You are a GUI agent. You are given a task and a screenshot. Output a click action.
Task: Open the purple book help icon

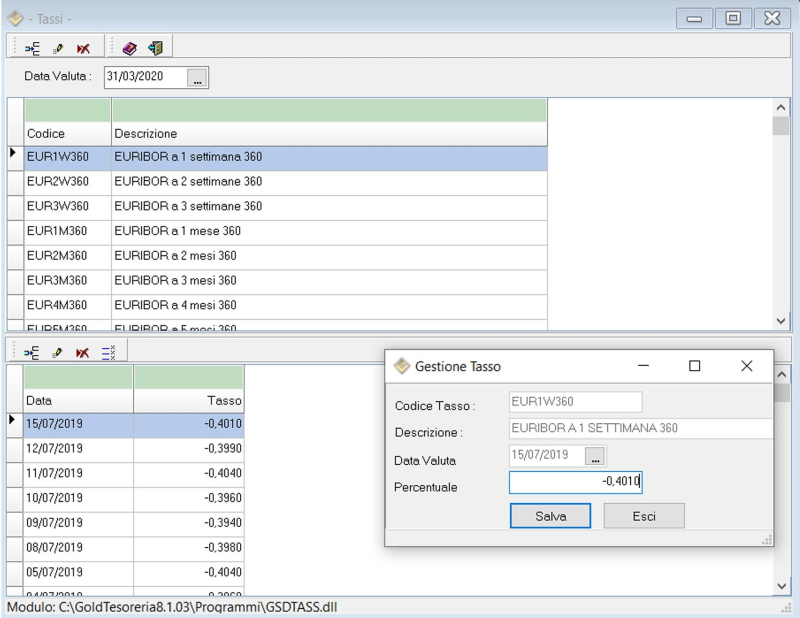pos(130,48)
